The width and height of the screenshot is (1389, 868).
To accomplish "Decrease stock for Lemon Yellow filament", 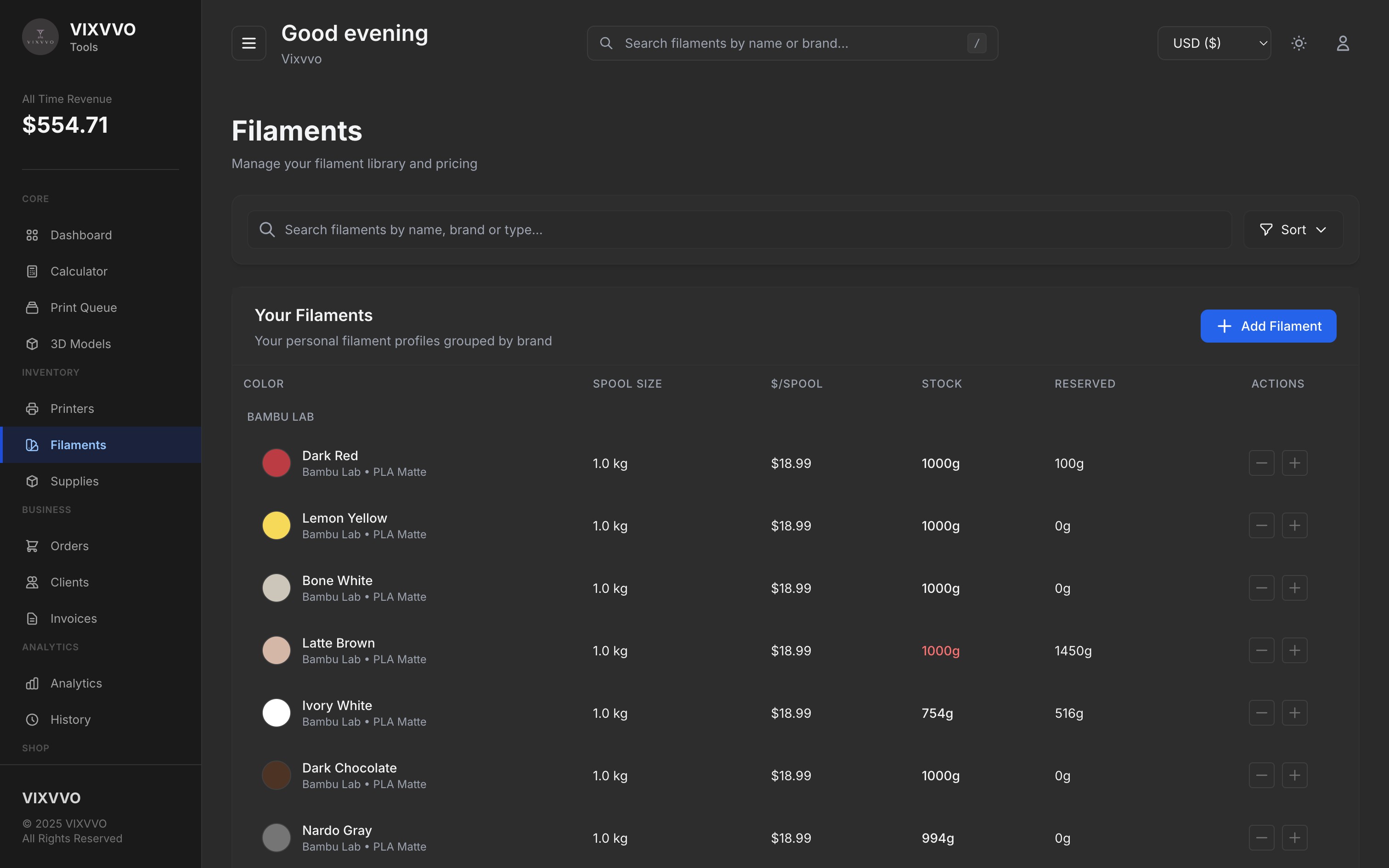I will click(x=1261, y=526).
